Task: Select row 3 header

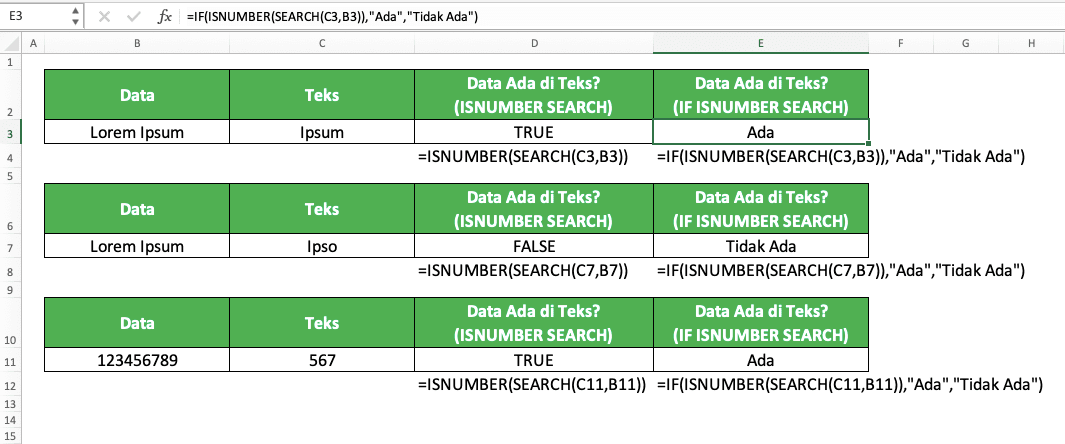Action: (10, 133)
